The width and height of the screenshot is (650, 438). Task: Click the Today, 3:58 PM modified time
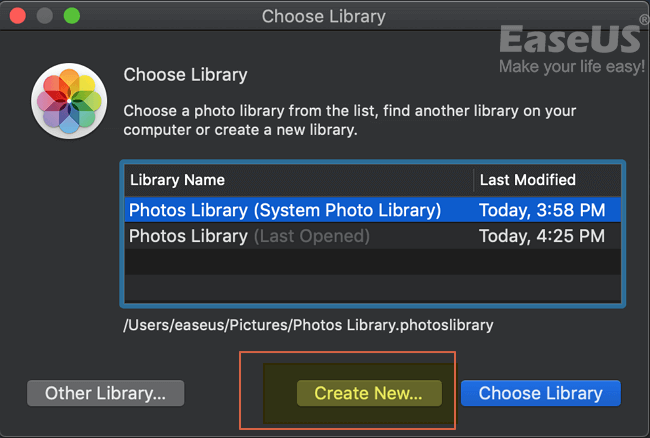(x=541, y=210)
